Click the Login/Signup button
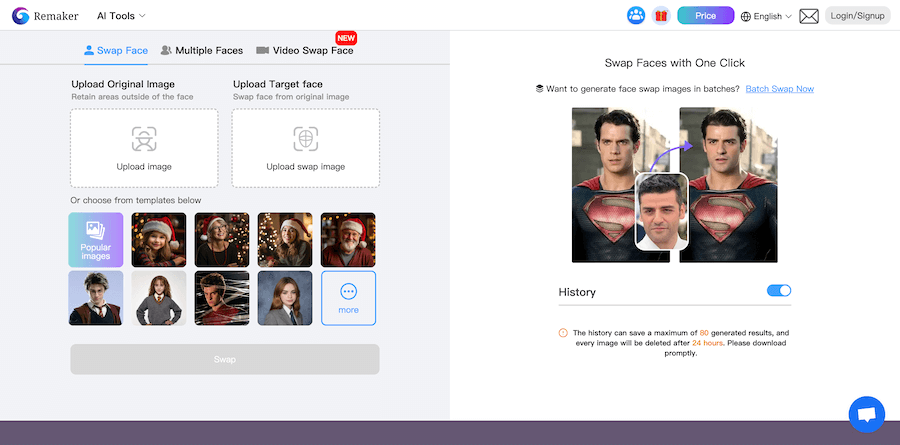Screen dimensions: 900x445 [x=858, y=16]
